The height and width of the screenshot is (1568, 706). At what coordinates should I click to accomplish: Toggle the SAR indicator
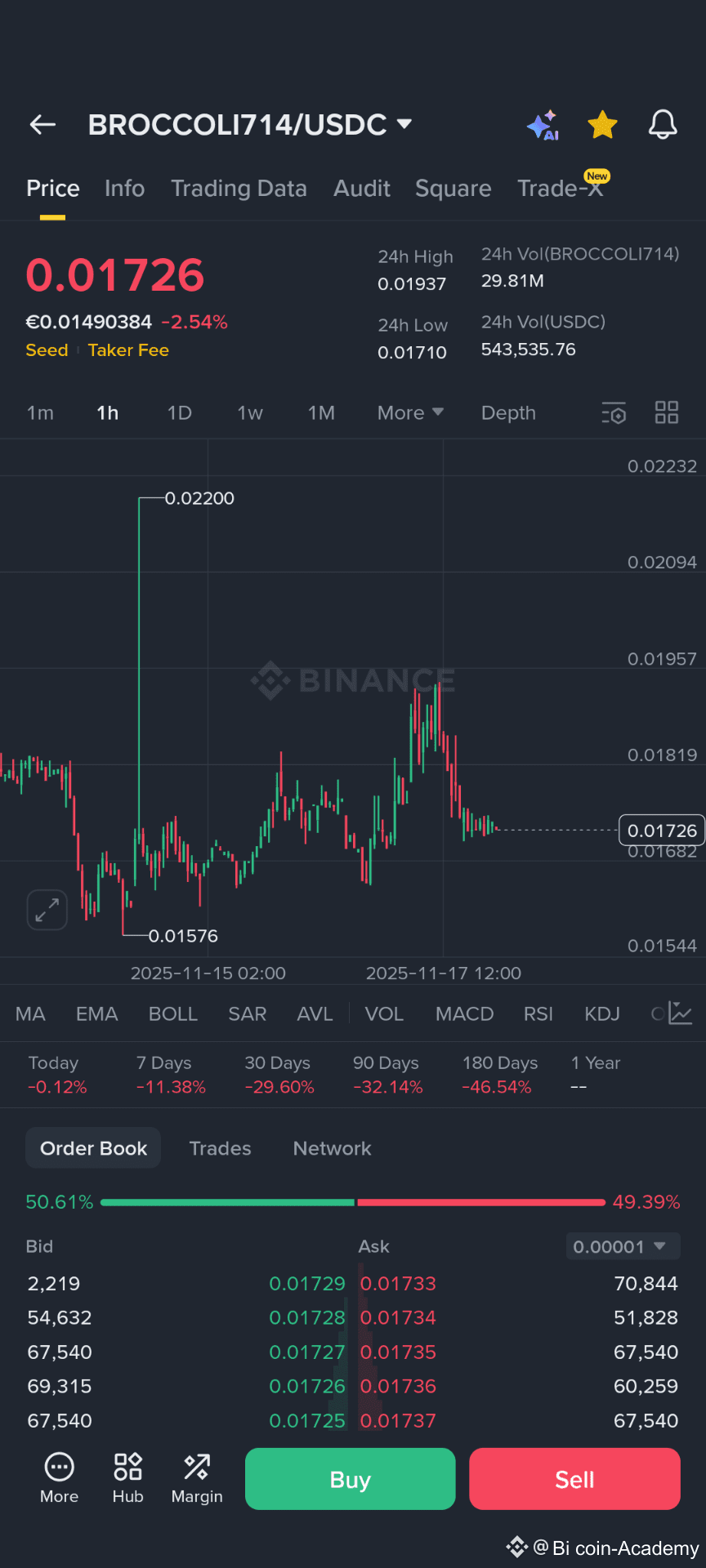pyautogui.click(x=248, y=1014)
